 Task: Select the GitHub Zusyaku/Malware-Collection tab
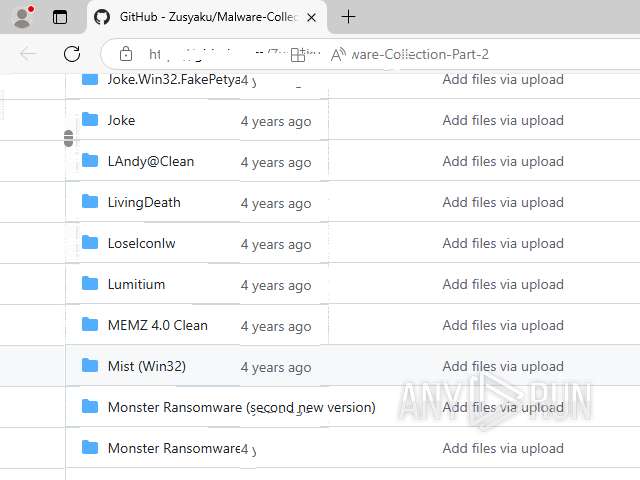point(207,17)
